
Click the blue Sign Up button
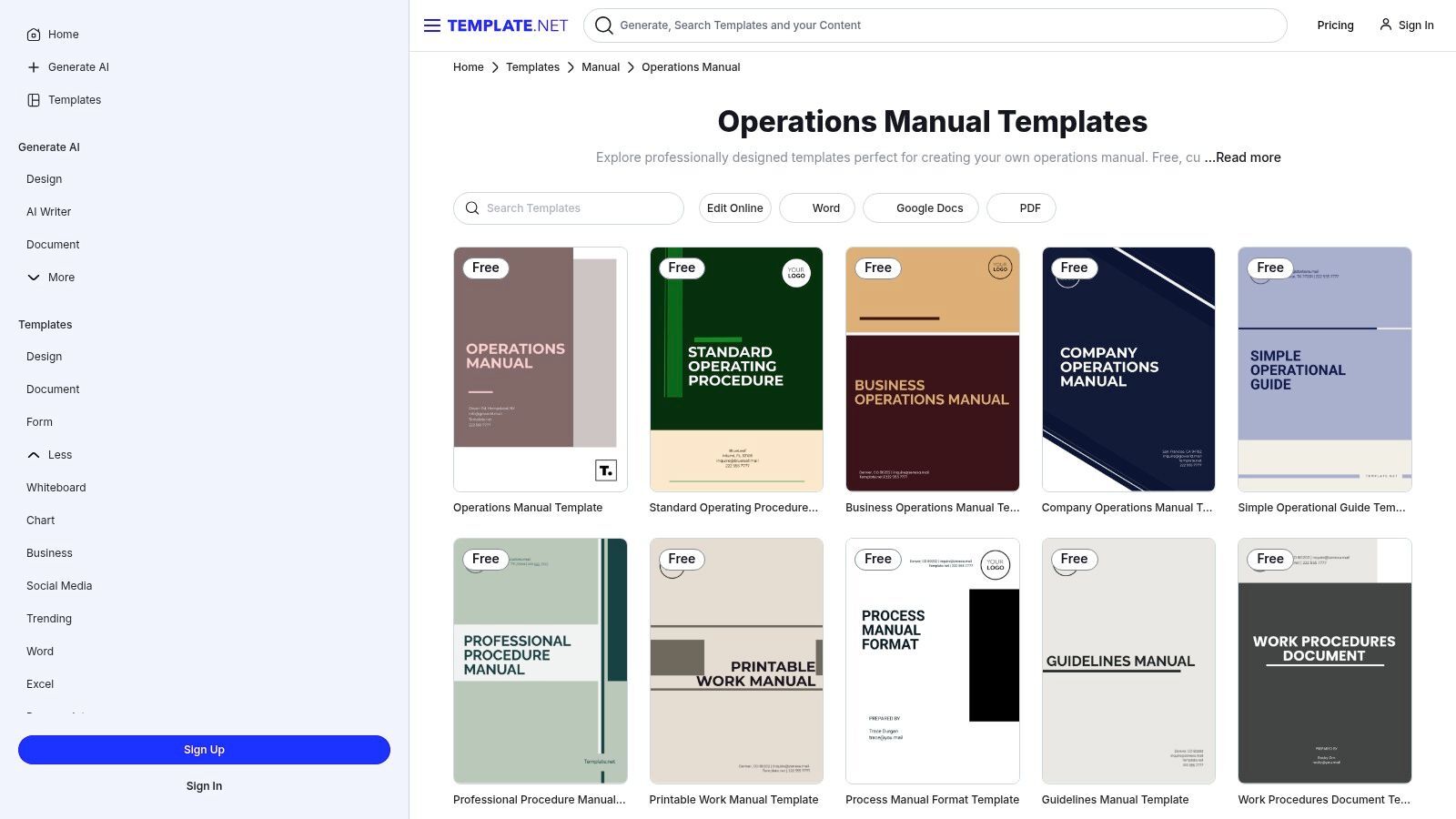click(x=204, y=750)
